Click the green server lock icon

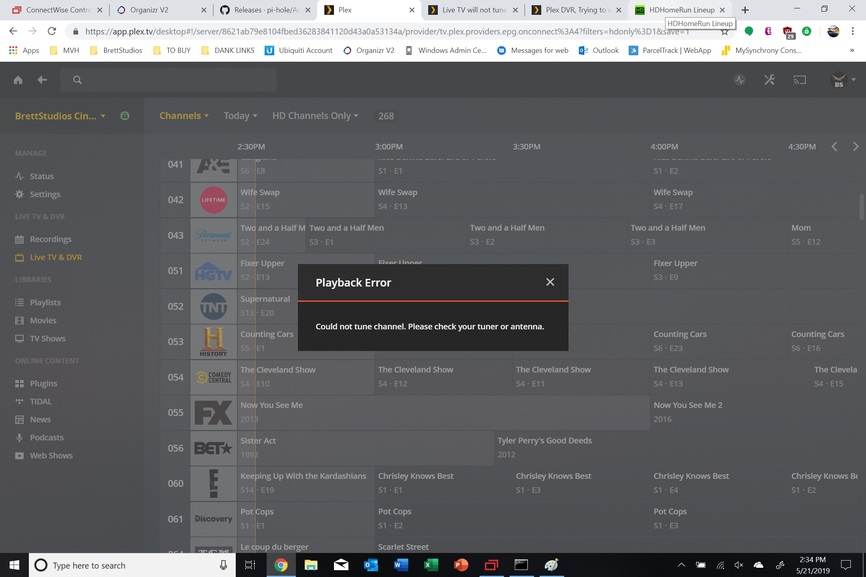(x=125, y=115)
